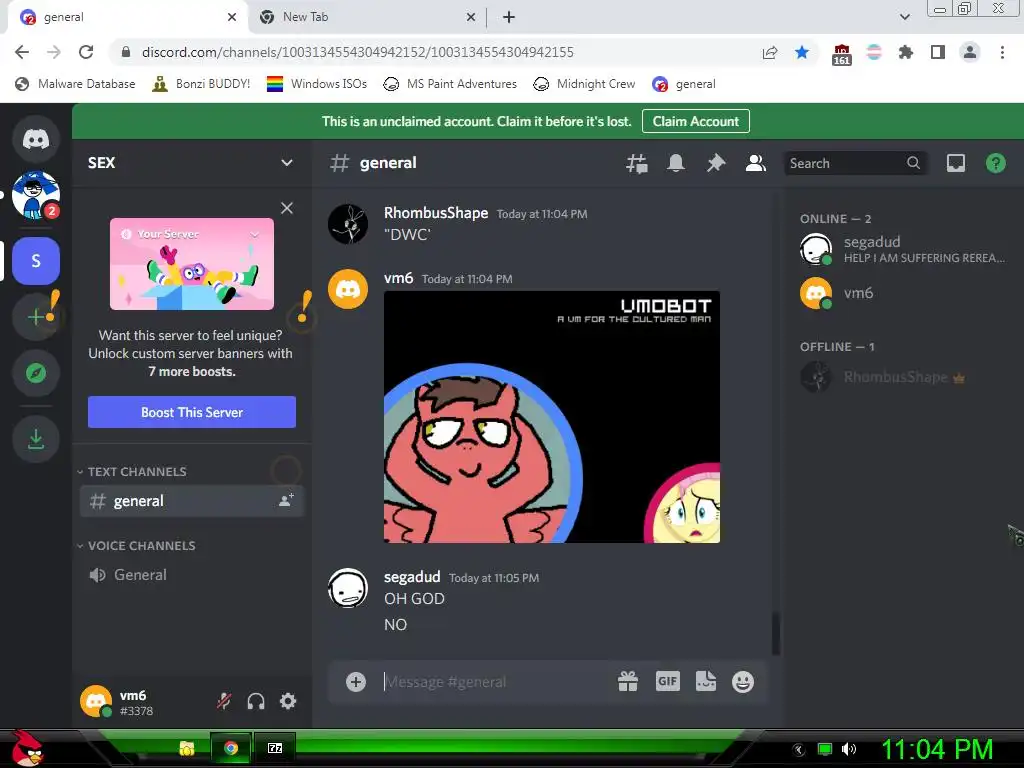Image resolution: width=1024 pixels, height=768 pixels.
Task: Download apps icon in server list
Action: pyautogui.click(x=36, y=439)
